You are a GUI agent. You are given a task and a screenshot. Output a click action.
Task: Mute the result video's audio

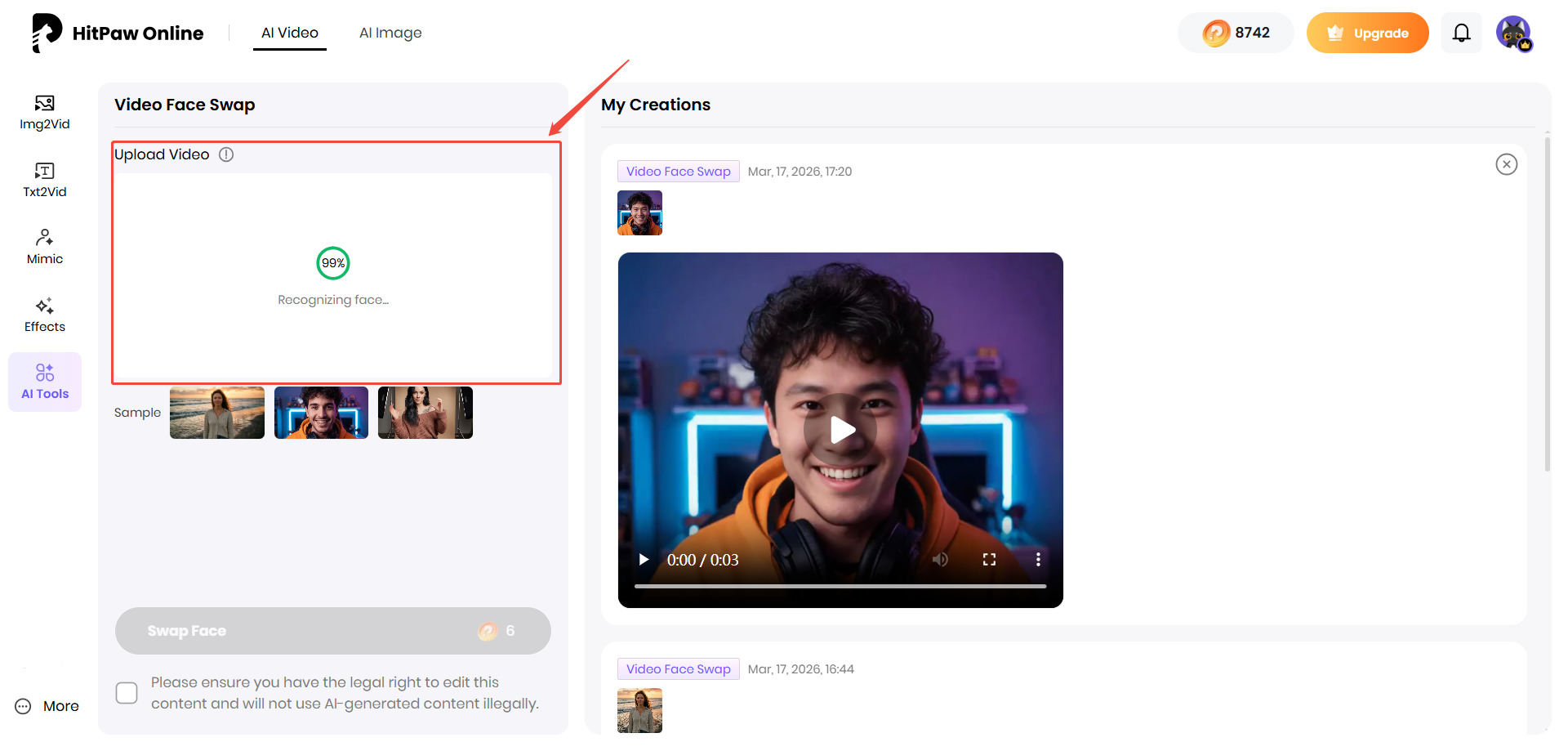click(940, 559)
